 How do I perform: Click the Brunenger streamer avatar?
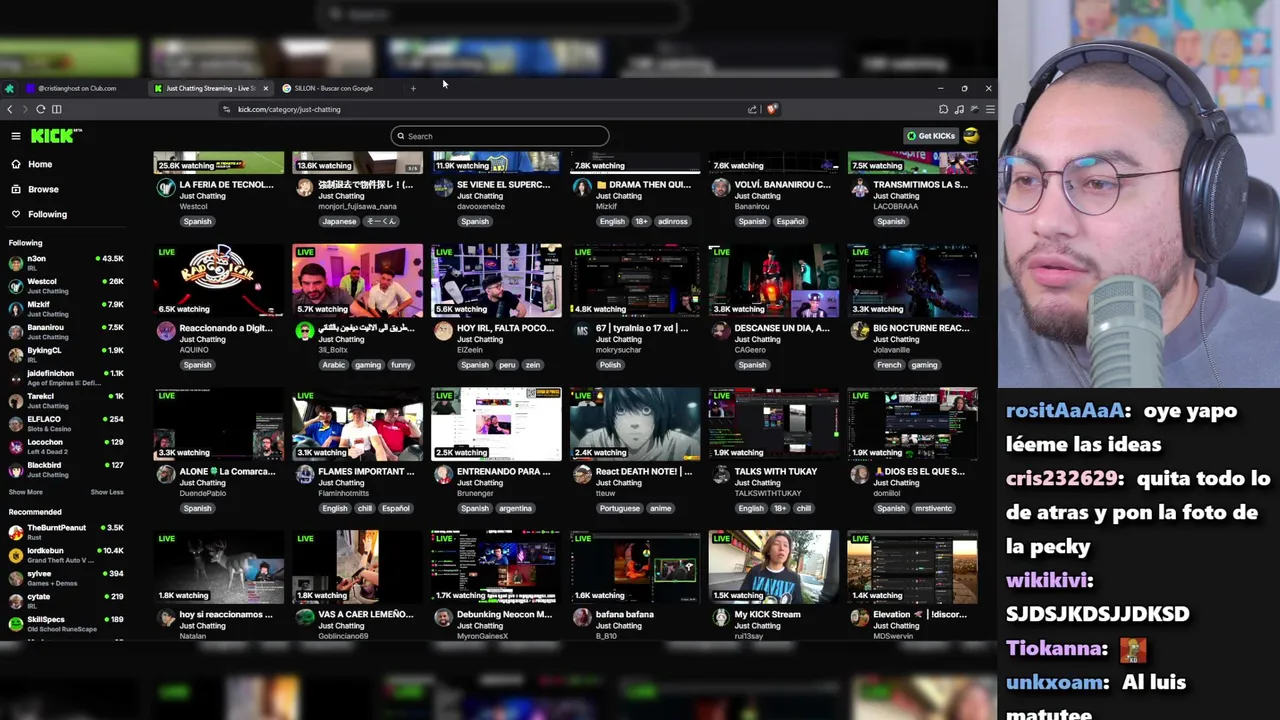(443, 474)
